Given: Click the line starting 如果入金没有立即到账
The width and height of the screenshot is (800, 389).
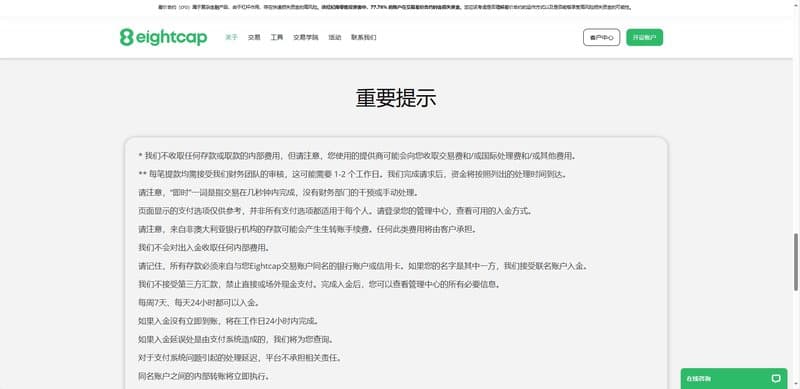Looking at the screenshot, I should [x=229, y=321].
